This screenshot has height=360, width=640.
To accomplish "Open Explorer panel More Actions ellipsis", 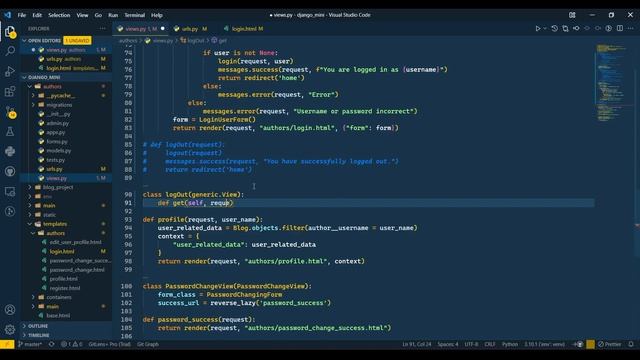I will (x=102, y=29).
